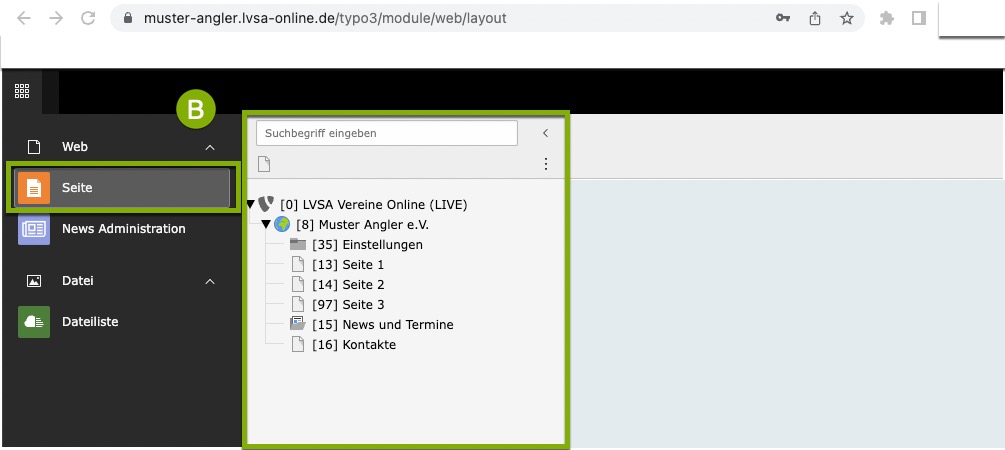Collapse the Web module group

click(x=210, y=147)
